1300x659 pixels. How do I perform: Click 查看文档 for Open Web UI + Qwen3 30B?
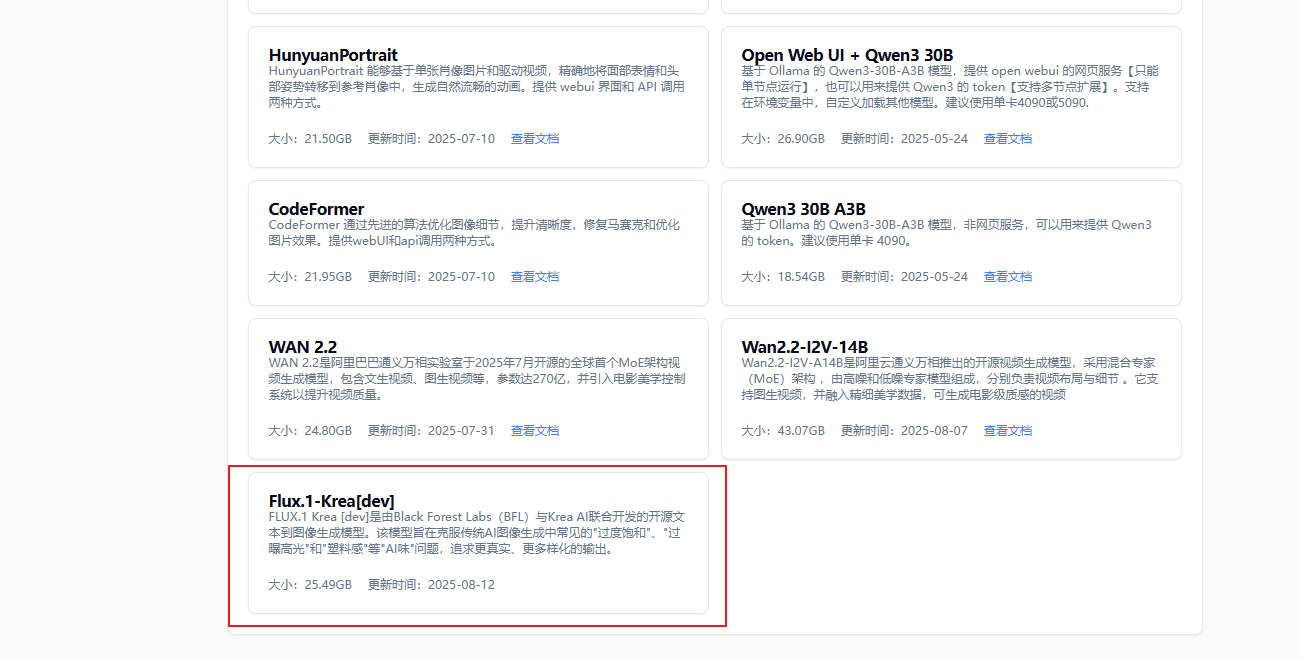[x=1007, y=139]
